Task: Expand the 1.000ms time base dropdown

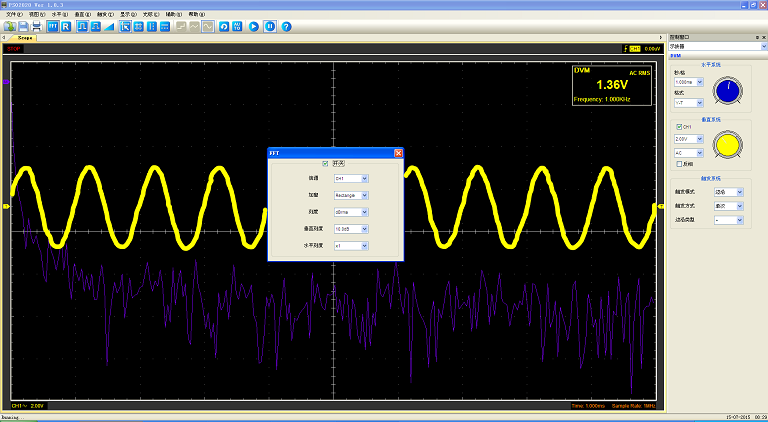Action: click(702, 82)
